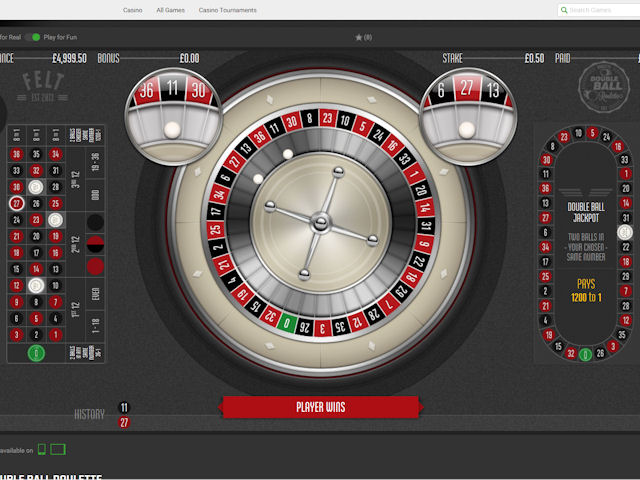Click right ball zoom showing 6 27 13
This screenshot has height=480, width=640.
tap(468, 117)
